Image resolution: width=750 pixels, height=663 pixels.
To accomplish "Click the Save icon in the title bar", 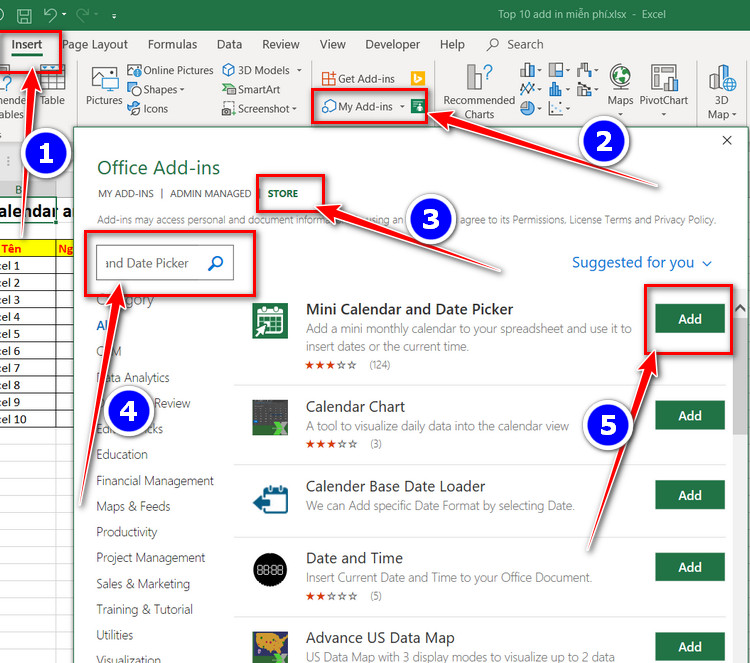I will (24, 16).
